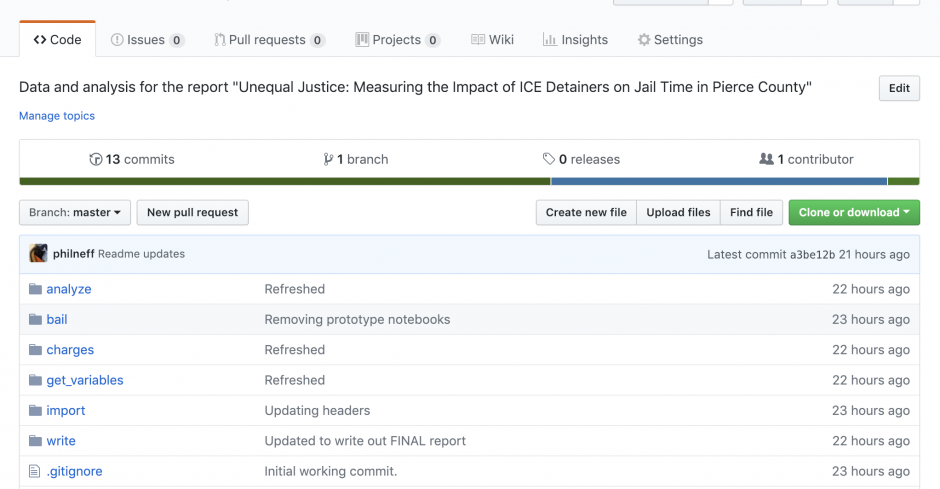Click folder icon beside charges
940x489 pixels.
point(35,350)
